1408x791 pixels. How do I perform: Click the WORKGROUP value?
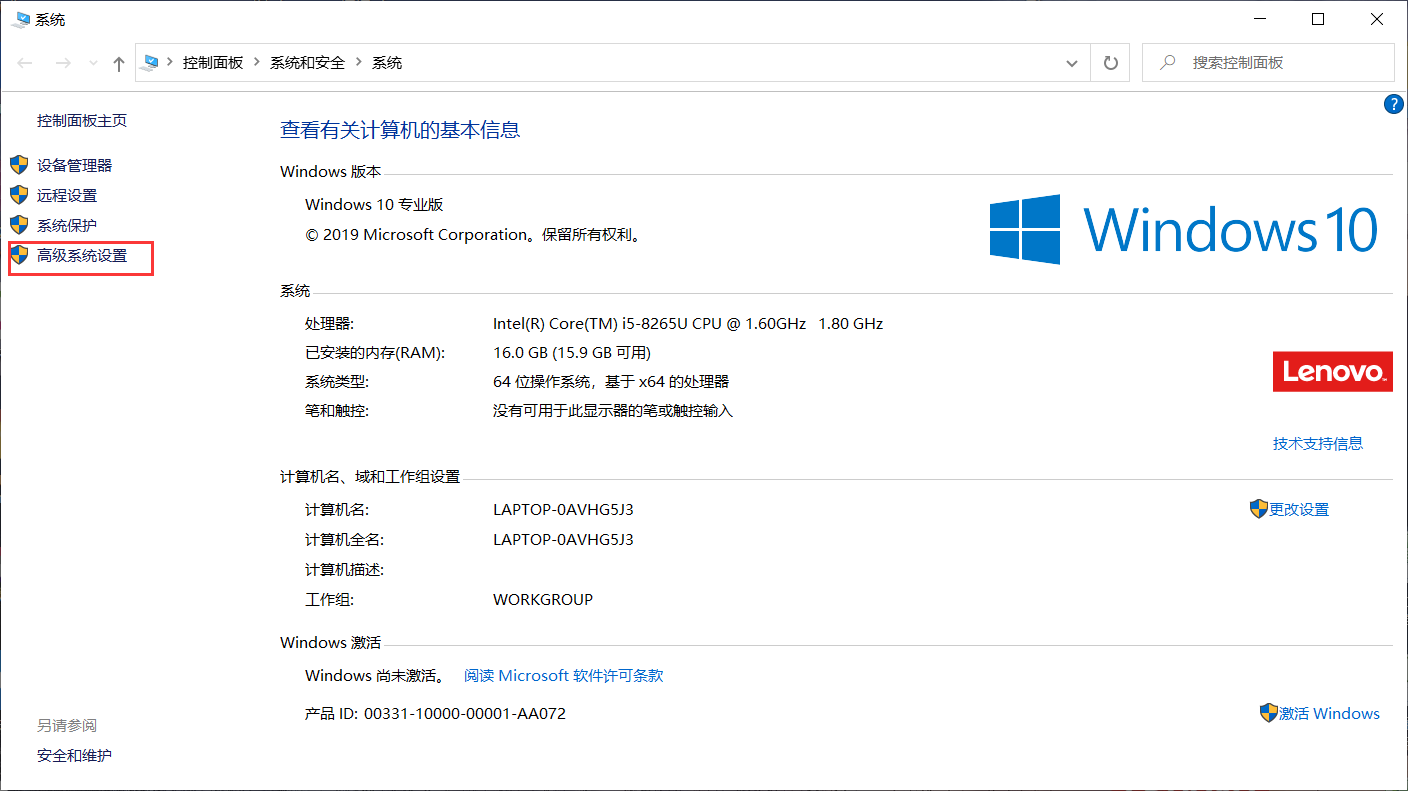click(543, 599)
